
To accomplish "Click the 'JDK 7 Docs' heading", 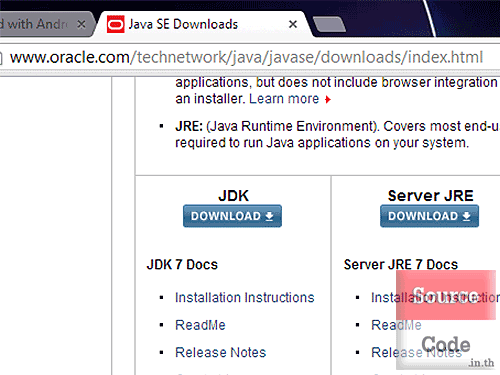I will pos(182,265).
